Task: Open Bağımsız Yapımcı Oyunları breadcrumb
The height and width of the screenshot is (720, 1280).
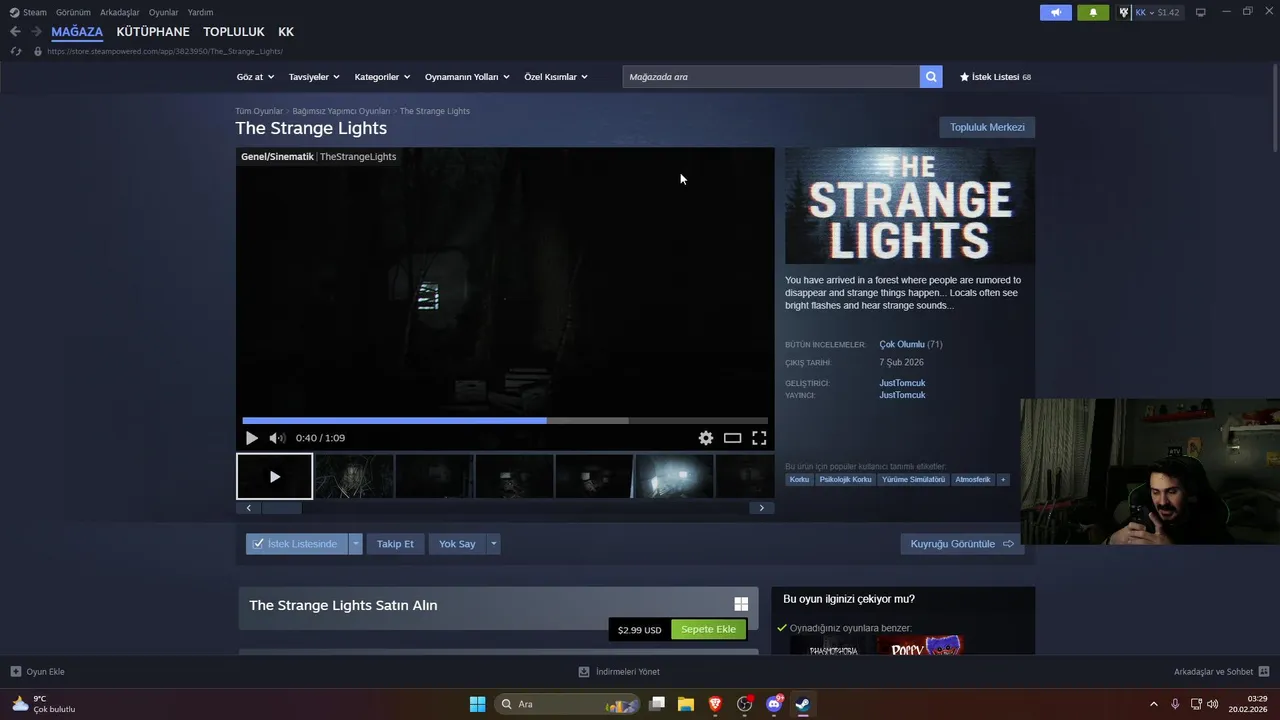Action: [341, 111]
